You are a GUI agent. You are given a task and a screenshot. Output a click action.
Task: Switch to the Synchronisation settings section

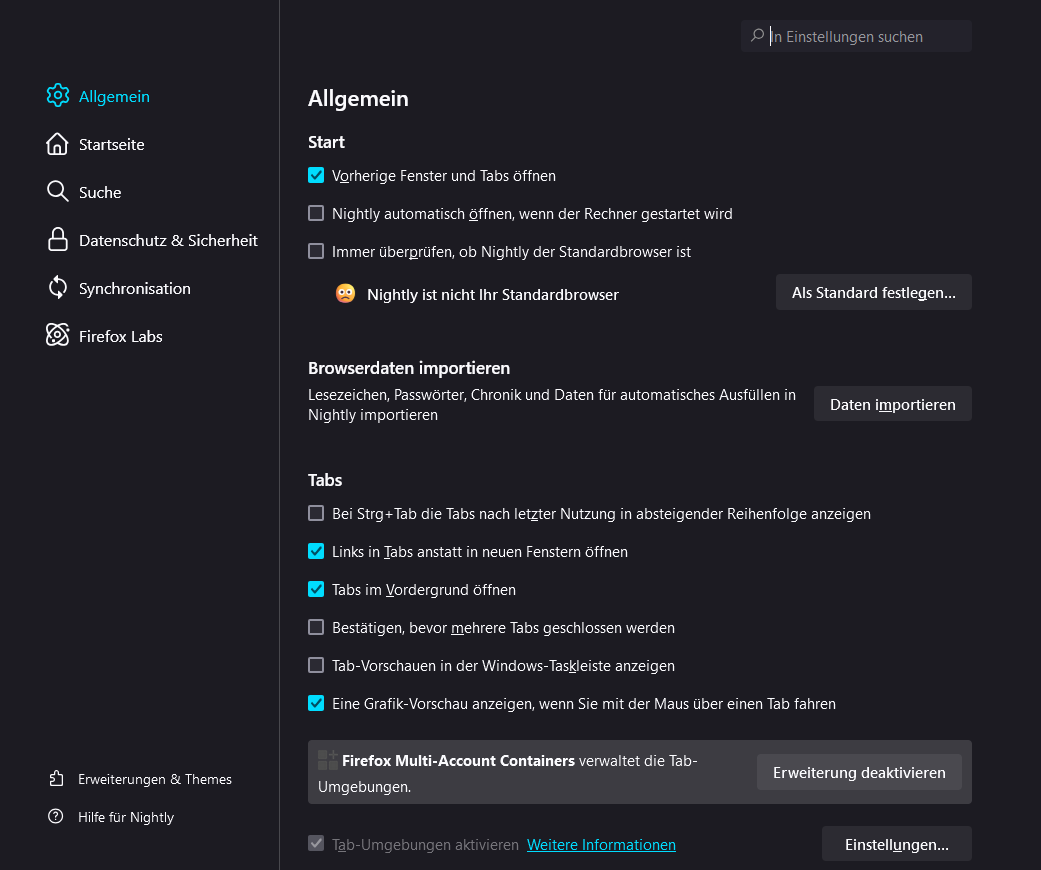[x=134, y=288]
